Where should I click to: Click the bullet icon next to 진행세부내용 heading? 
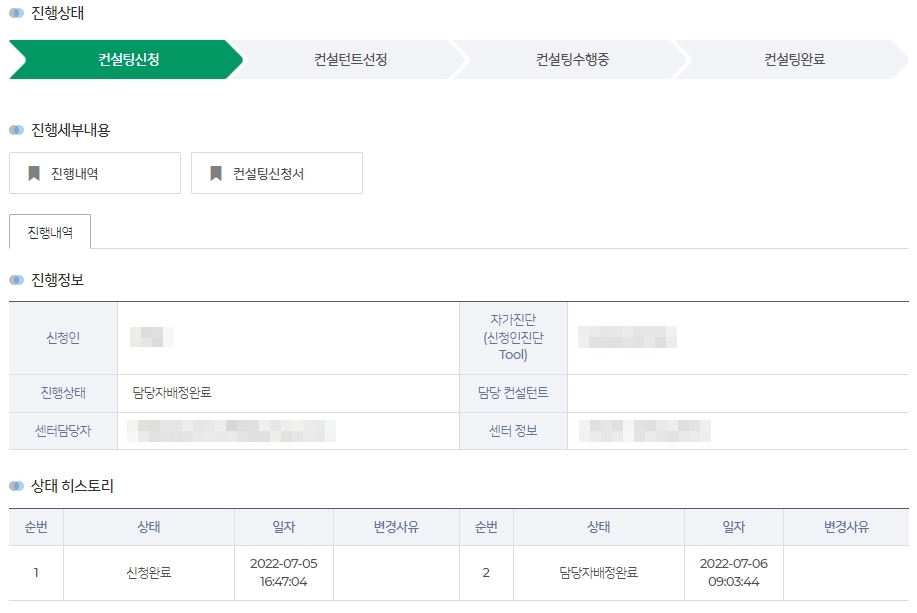(x=16, y=130)
